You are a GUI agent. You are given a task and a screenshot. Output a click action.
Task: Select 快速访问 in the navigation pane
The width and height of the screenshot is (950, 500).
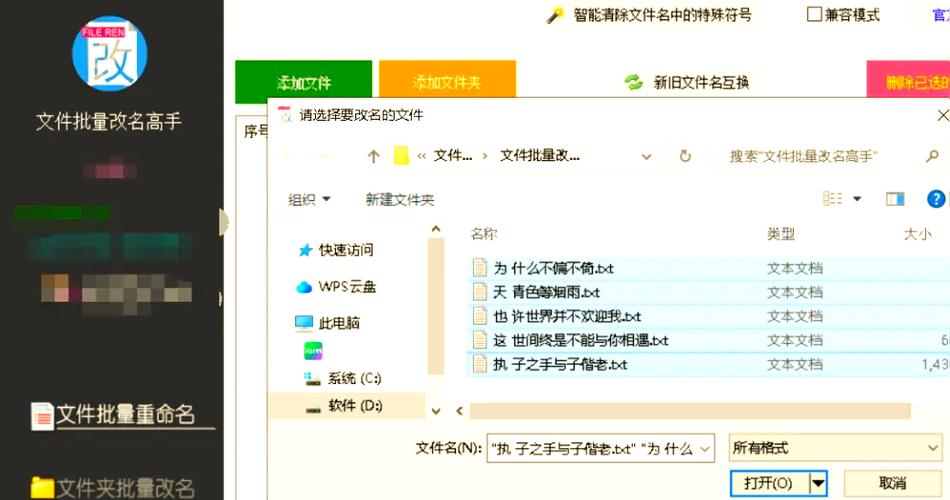click(346, 250)
